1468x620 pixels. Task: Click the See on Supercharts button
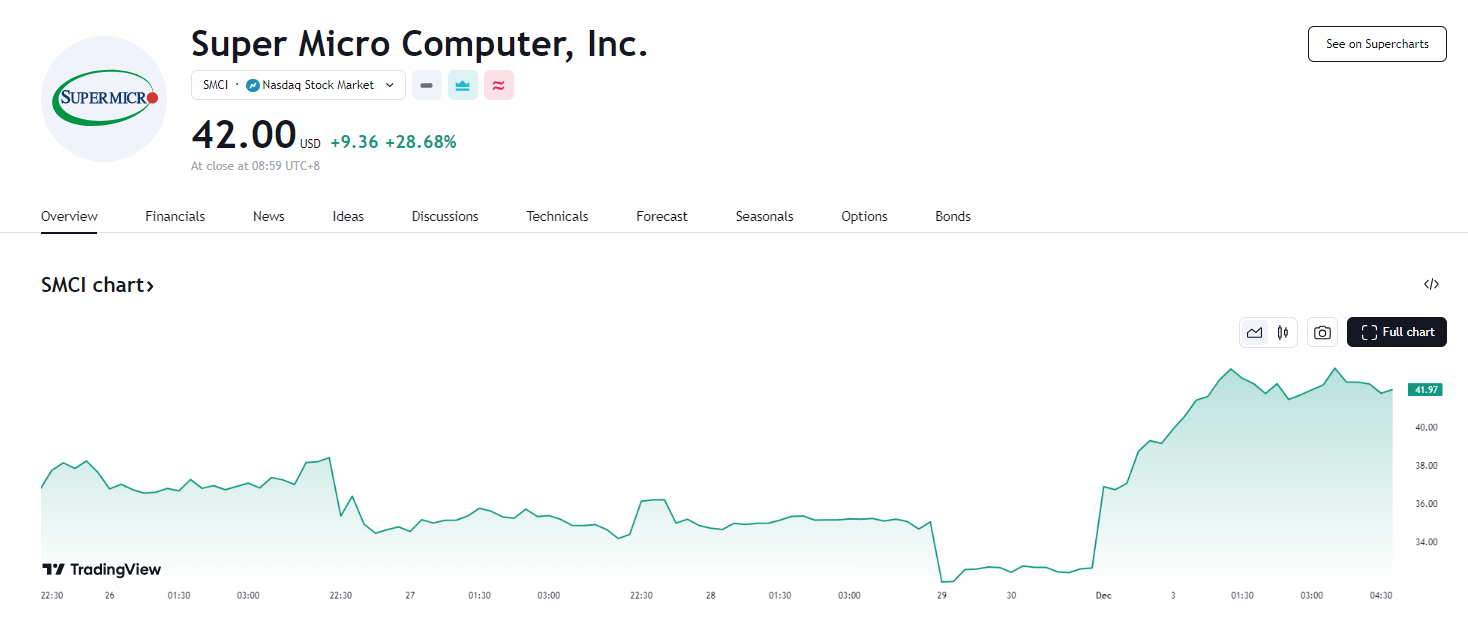[x=1376, y=44]
